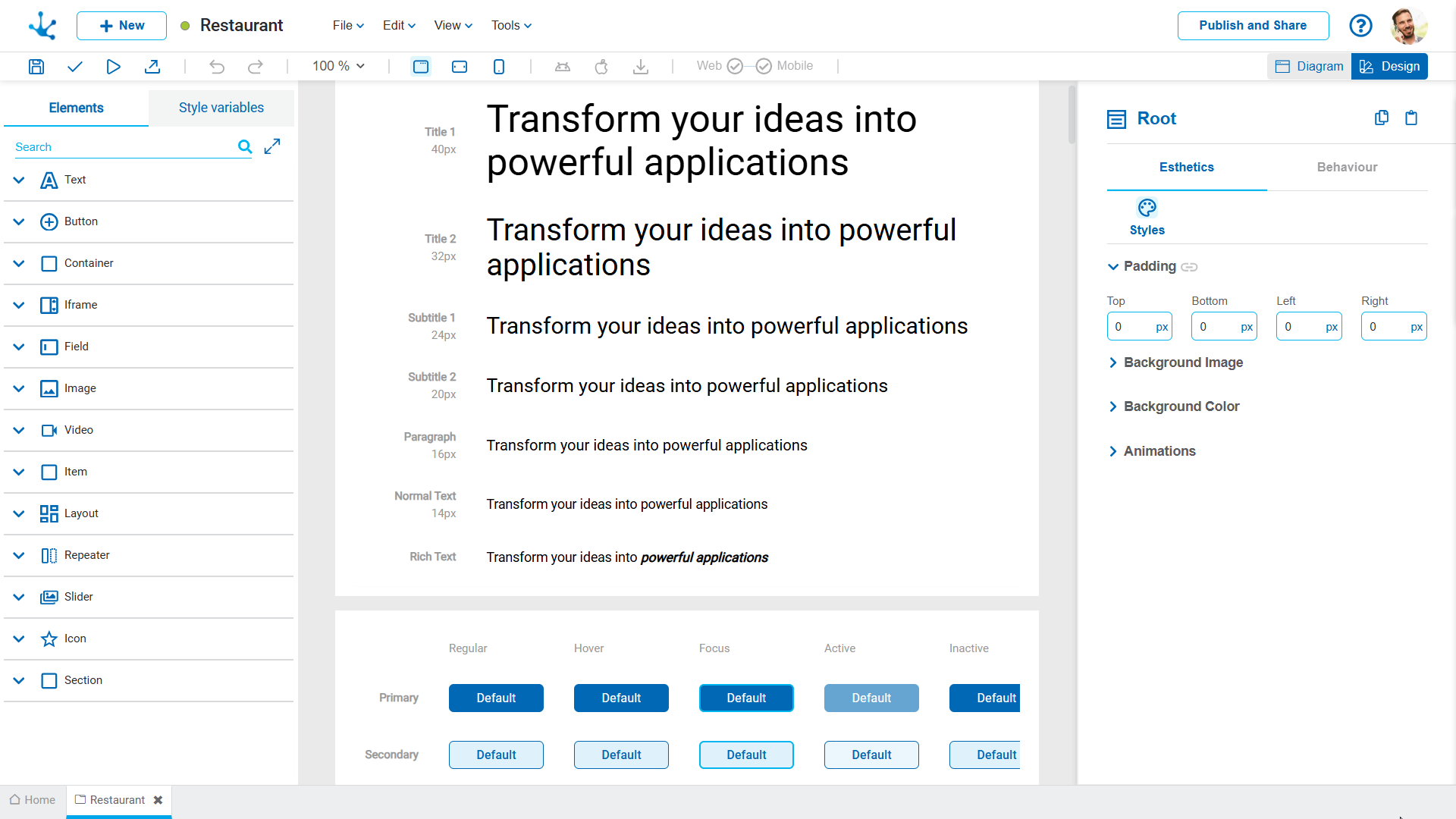
Task: Click the canvas vertical scrollbar thumb
Action: pyautogui.click(x=1072, y=114)
